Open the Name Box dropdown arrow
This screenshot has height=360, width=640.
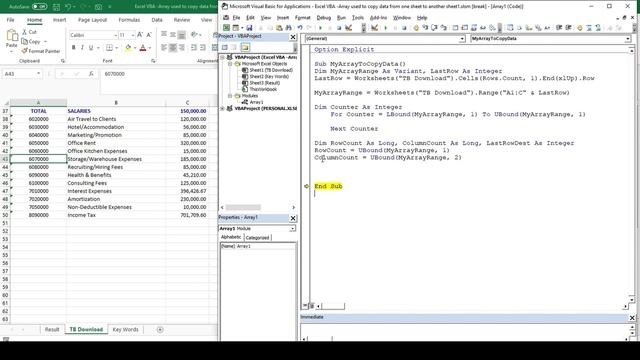pyautogui.click(x=38, y=74)
